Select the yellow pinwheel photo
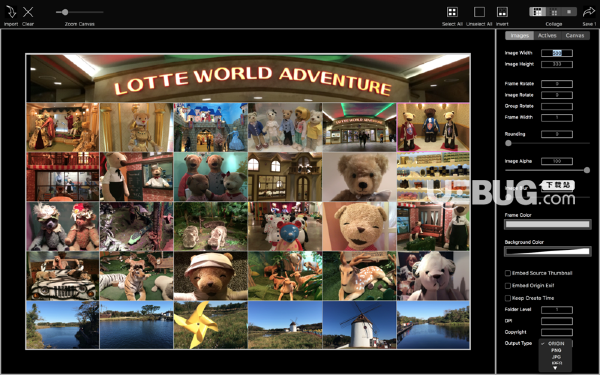Image resolution: width=600 pixels, height=375 pixels. [210, 325]
